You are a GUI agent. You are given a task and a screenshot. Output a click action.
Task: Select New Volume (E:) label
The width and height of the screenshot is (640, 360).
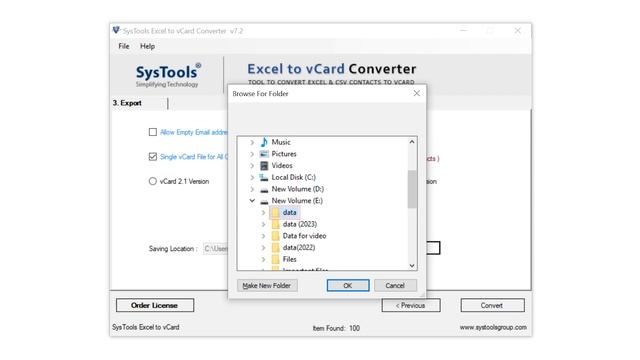(297, 201)
